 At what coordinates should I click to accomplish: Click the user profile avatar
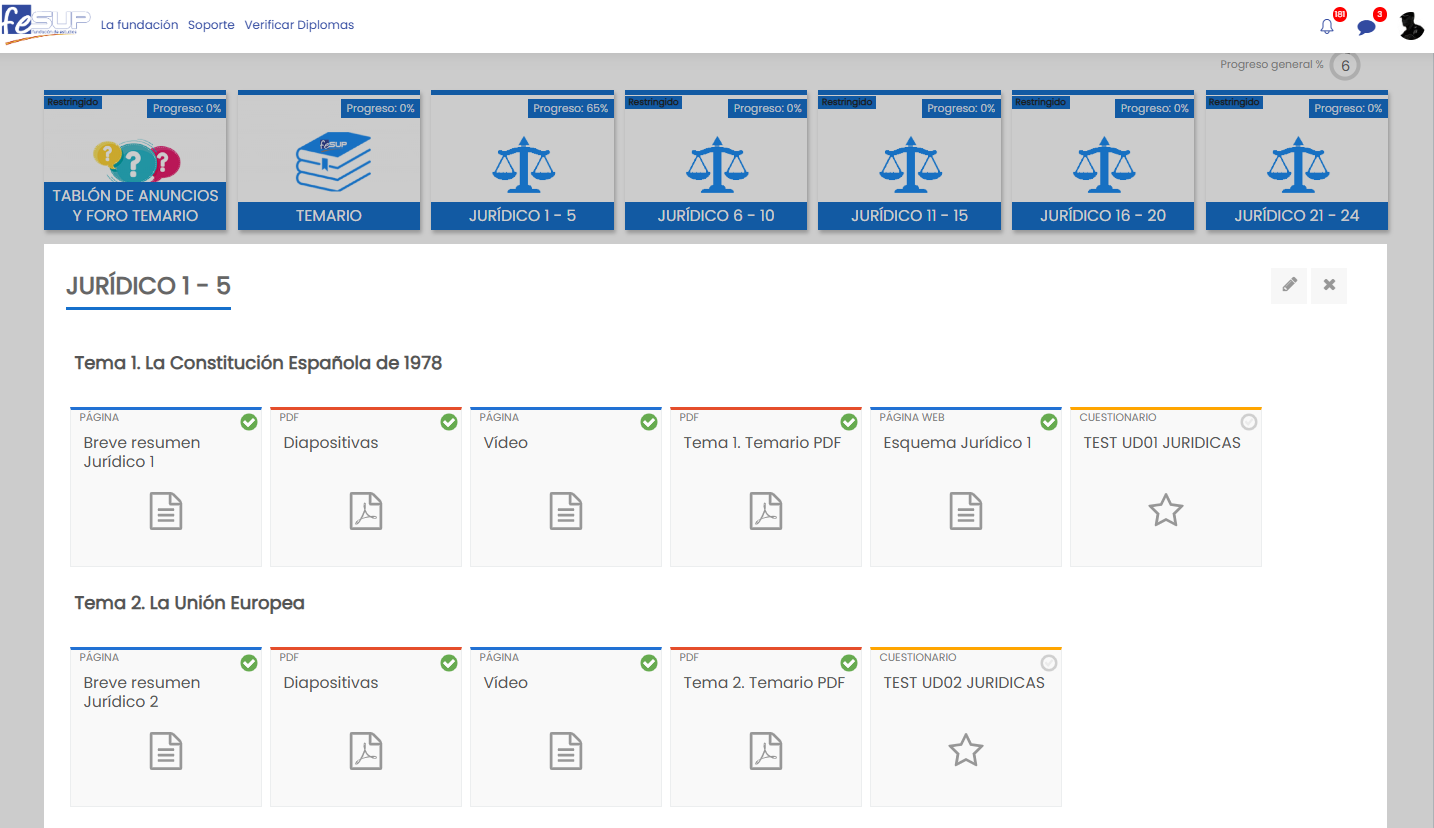(x=1411, y=26)
